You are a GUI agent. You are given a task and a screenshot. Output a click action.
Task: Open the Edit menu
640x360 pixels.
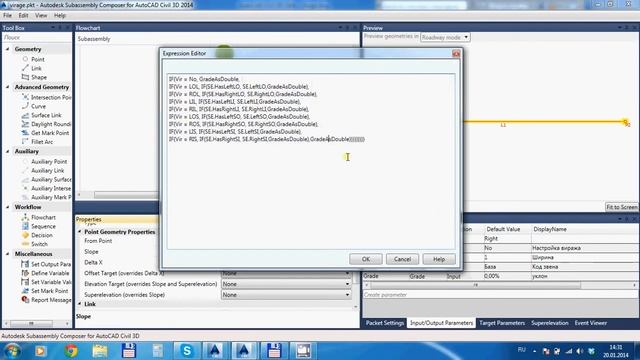pos(23,16)
